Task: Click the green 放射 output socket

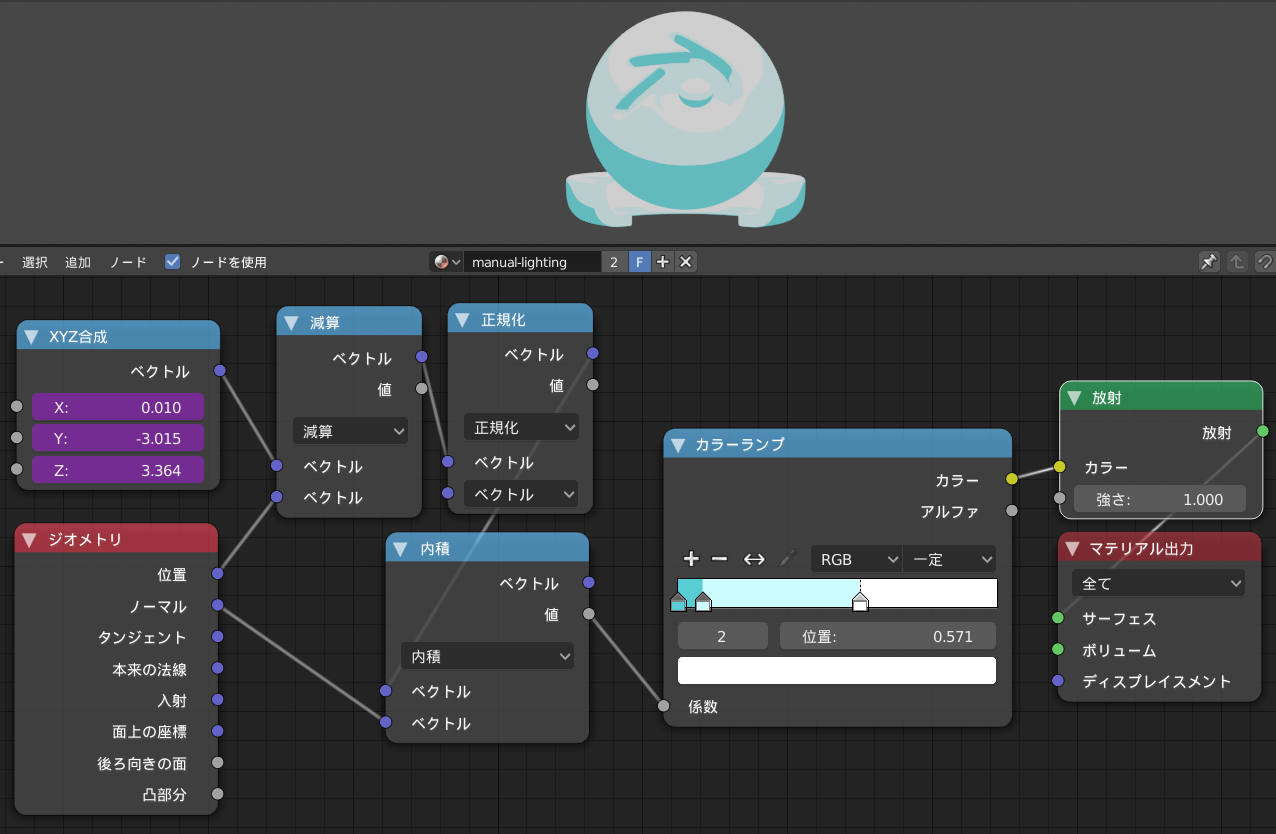Action: click(1262, 432)
